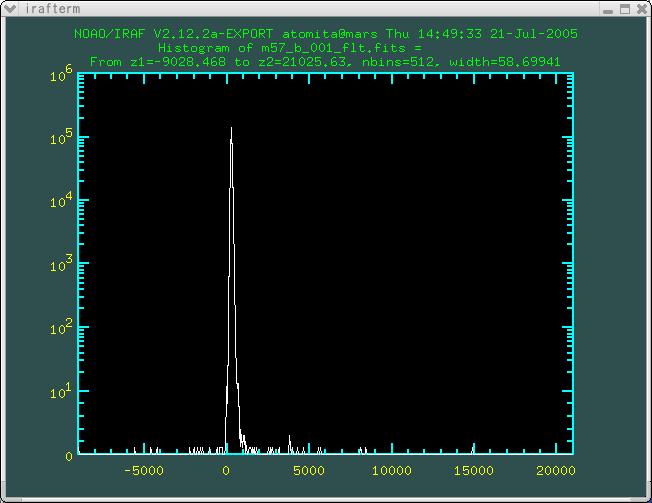This screenshot has width=652, height=503.
Task: Click the NOAO/IRAF V2.12.2a-EXPORT header line
Action: [x=326, y=34]
